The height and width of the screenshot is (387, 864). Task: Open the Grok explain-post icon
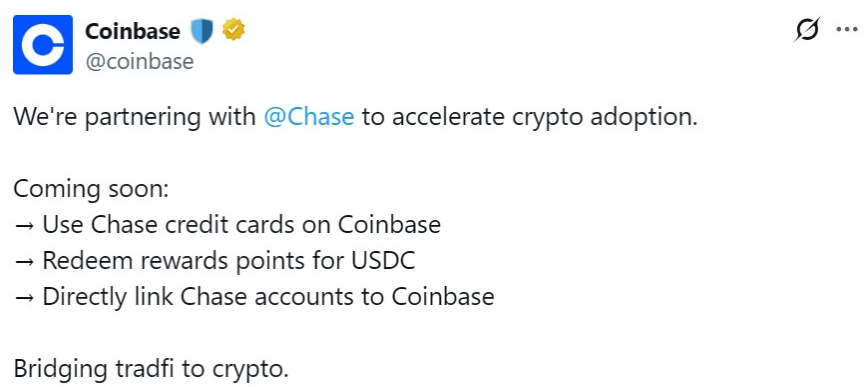click(807, 29)
